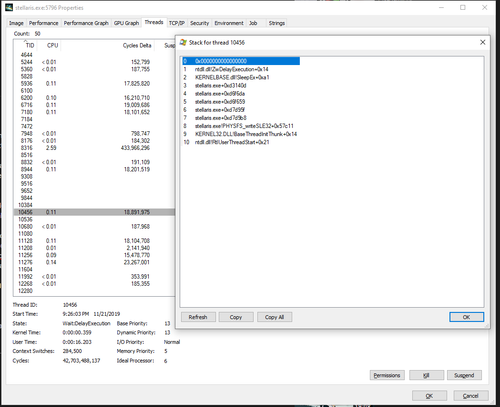Open the TCP/IP tab
The height and width of the screenshot is (407, 500).
(177, 23)
